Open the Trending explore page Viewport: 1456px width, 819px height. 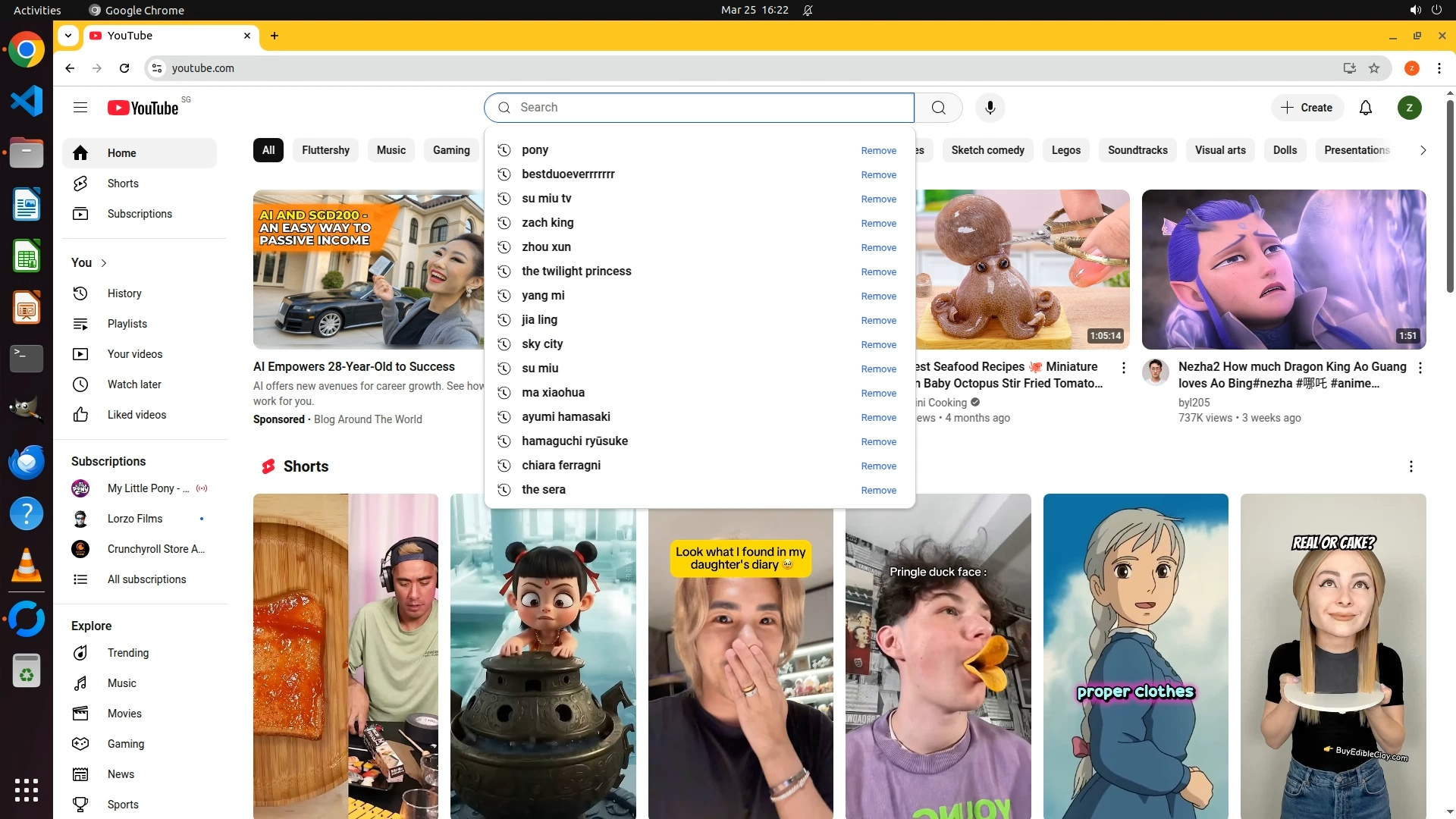(x=128, y=653)
